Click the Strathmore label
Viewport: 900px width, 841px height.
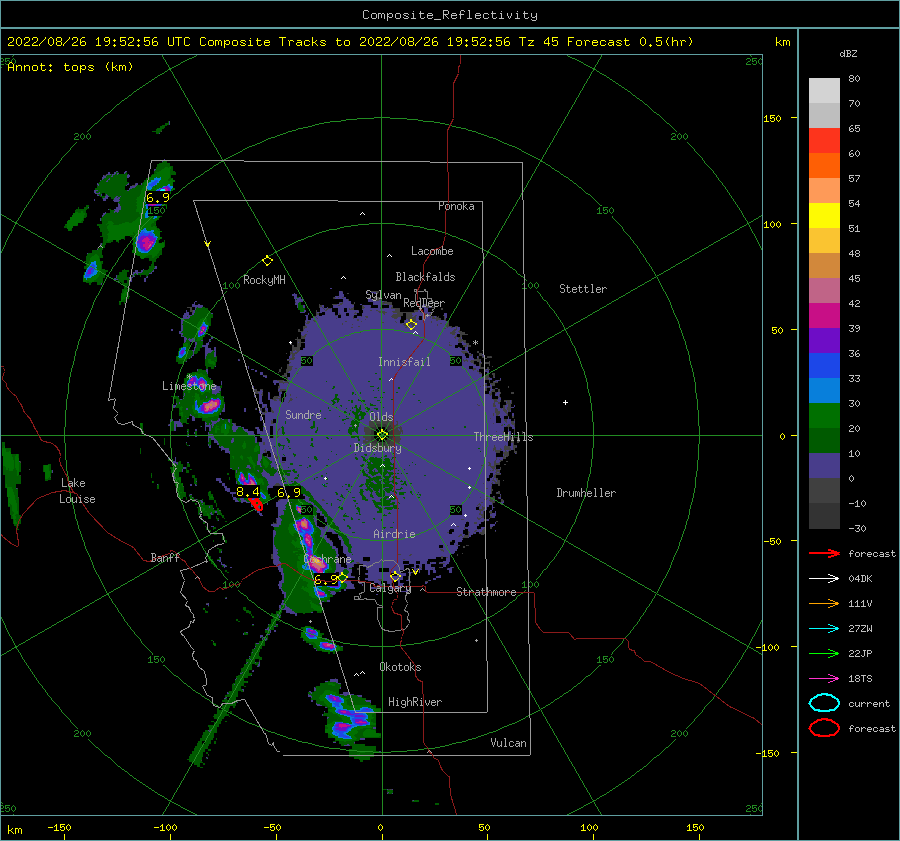(x=486, y=592)
